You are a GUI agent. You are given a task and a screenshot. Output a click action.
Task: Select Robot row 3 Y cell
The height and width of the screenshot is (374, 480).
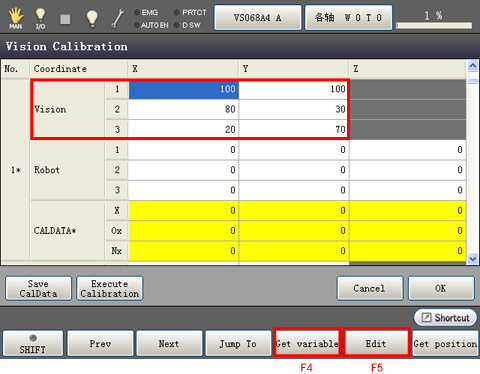pos(294,190)
